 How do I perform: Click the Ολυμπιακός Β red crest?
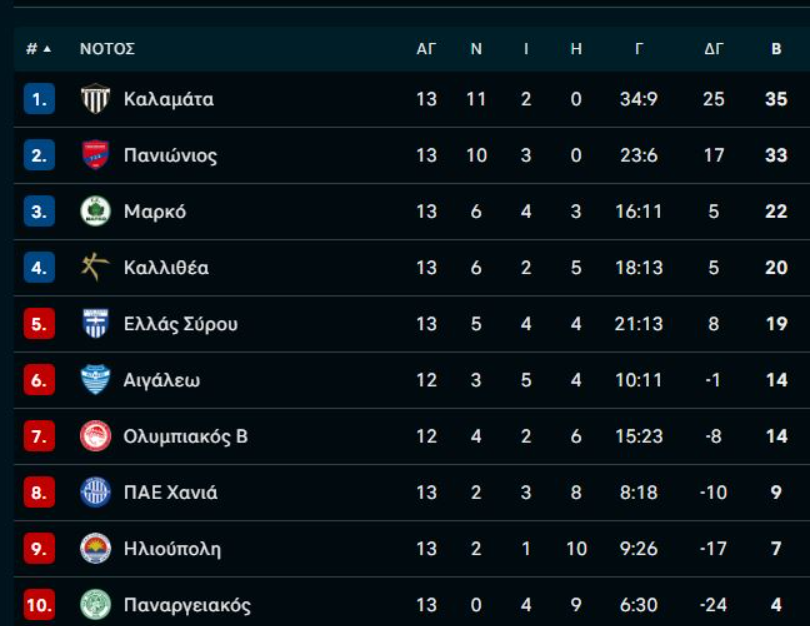[95, 436]
